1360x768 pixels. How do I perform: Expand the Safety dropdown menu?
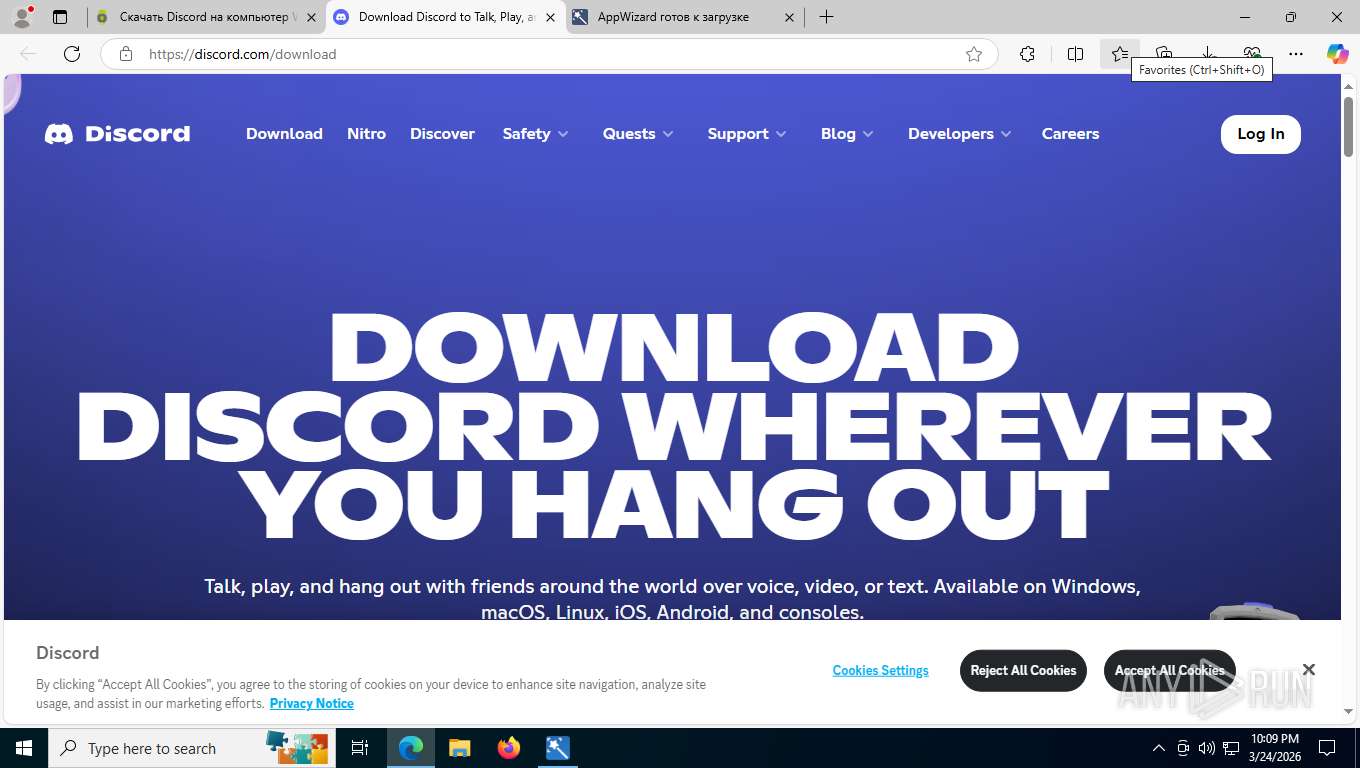(535, 134)
